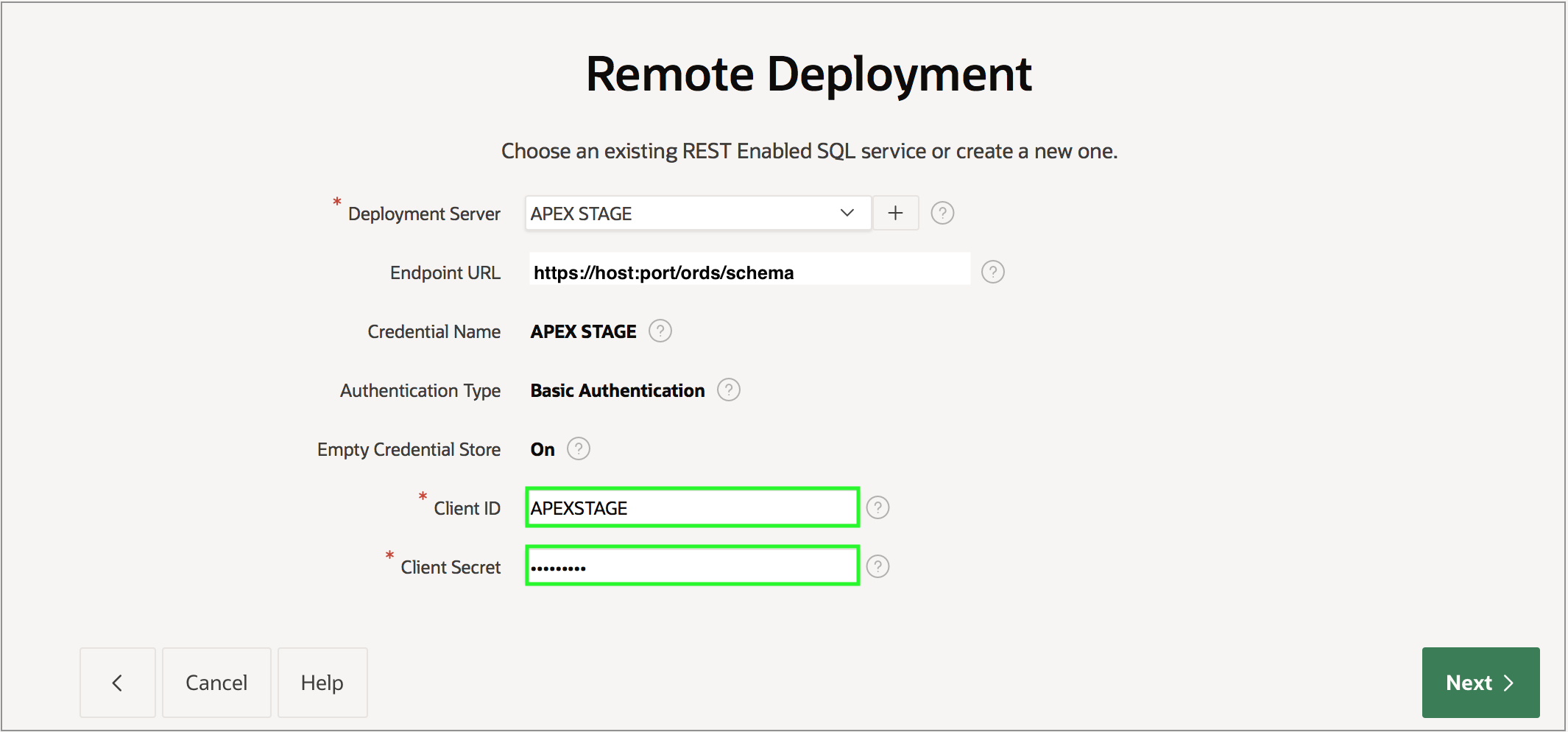Open the Help button

322,683
